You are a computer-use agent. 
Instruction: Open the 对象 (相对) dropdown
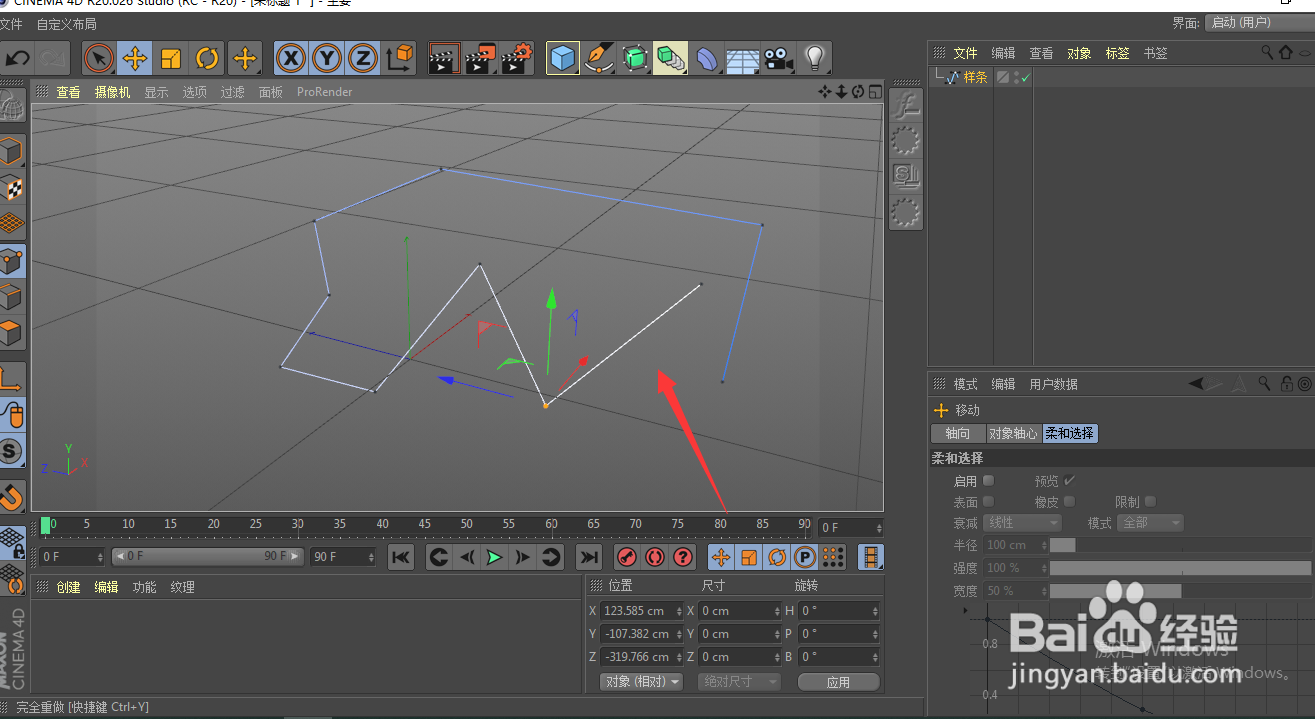(x=641, y=682)
